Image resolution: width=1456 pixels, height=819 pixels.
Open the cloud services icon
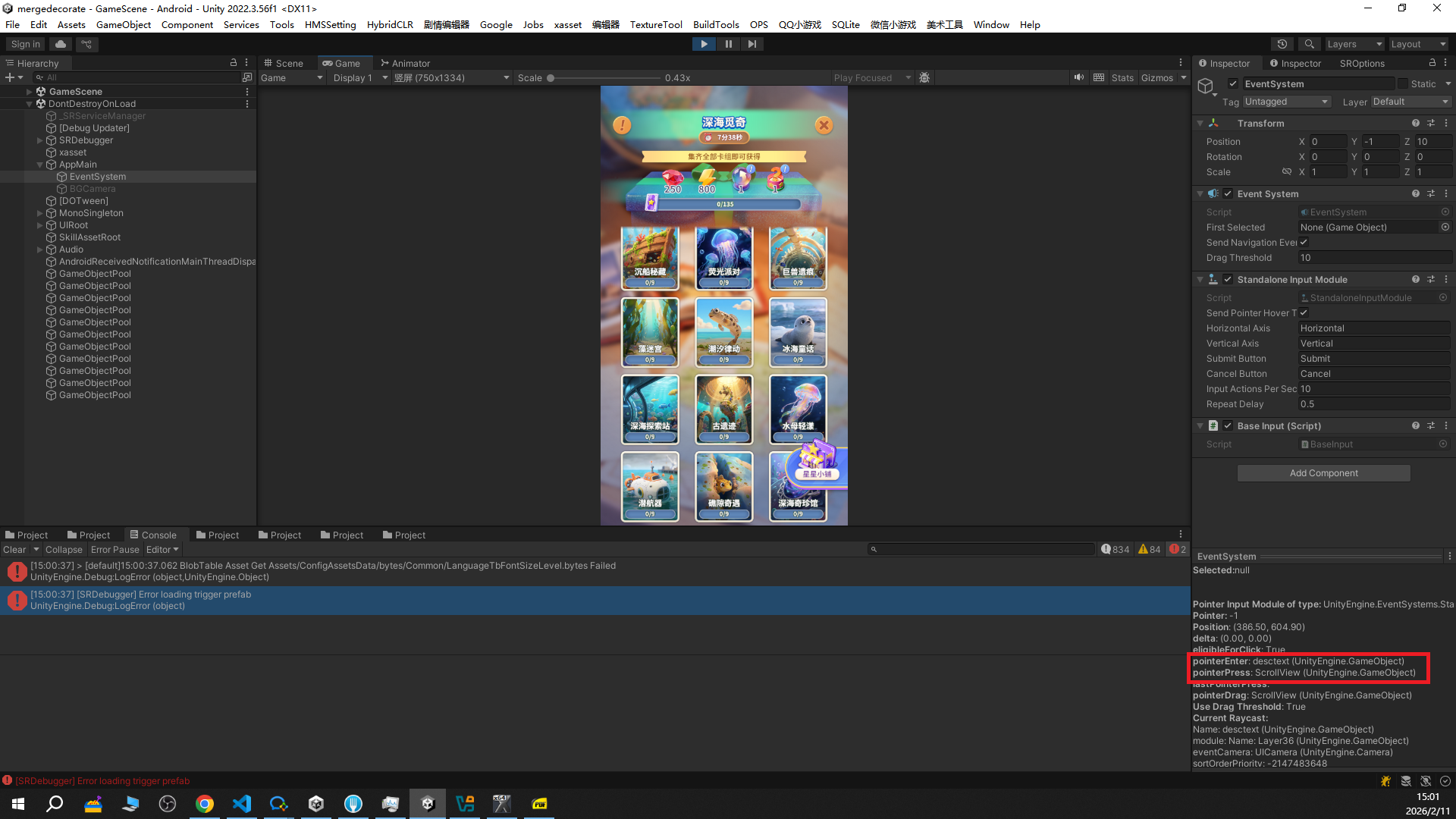(61, 44)
